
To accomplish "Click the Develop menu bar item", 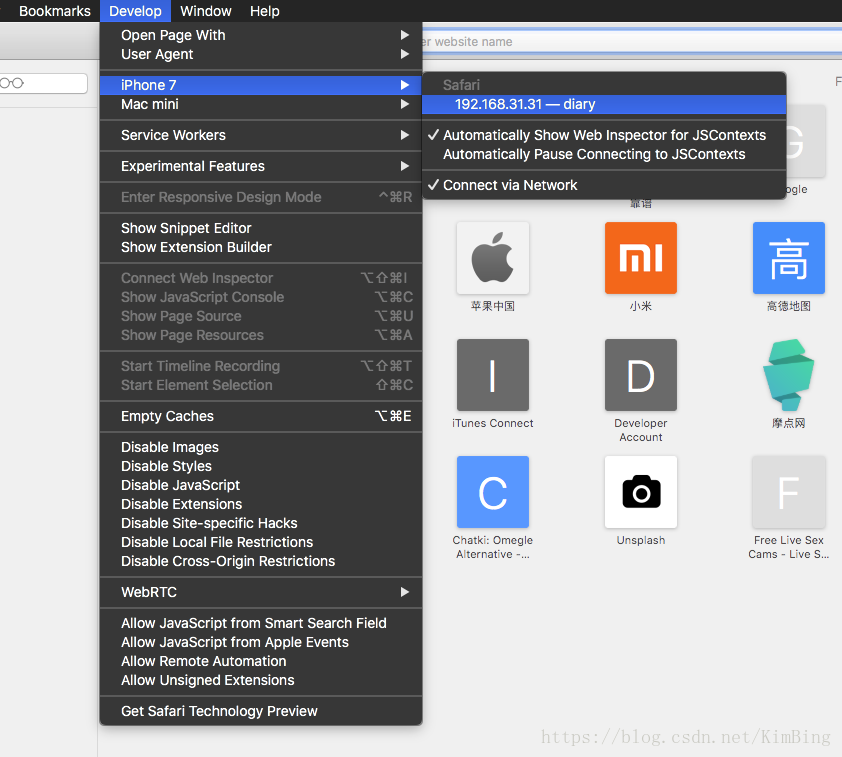I will click(135, 11).
